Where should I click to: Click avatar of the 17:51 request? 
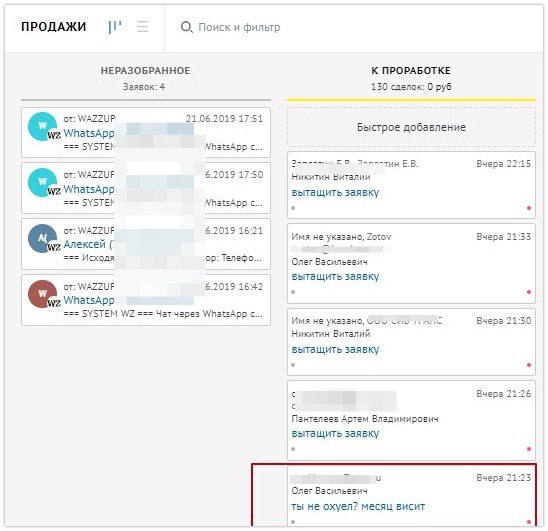pyautogui.click(x=43, y=127)
